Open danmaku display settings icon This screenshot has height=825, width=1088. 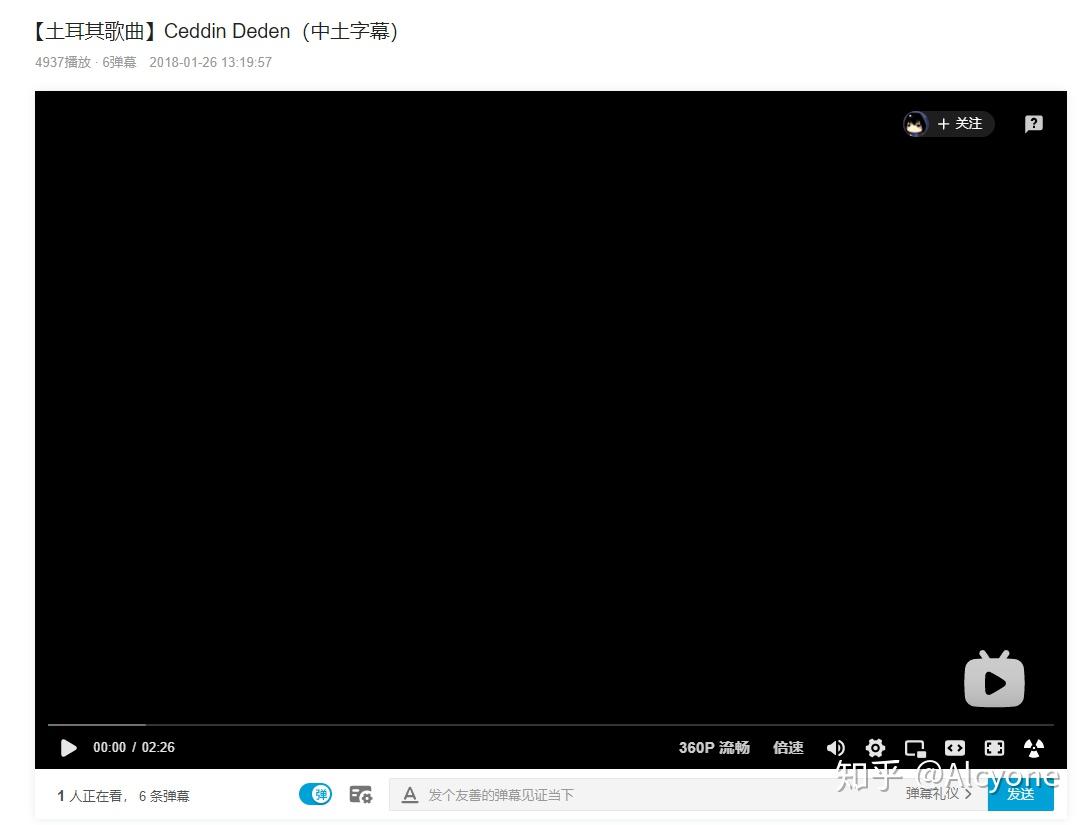360,793
